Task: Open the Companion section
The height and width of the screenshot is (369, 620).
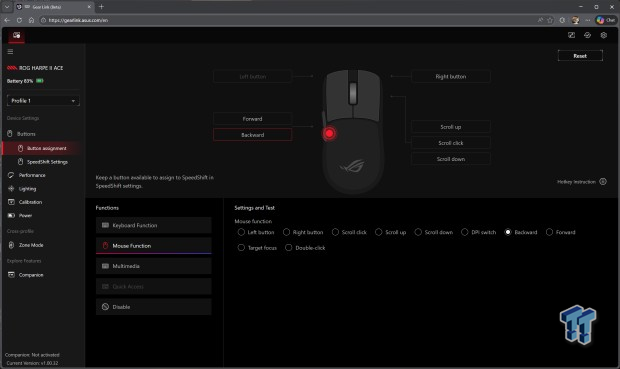Action: tap(31, 274)
